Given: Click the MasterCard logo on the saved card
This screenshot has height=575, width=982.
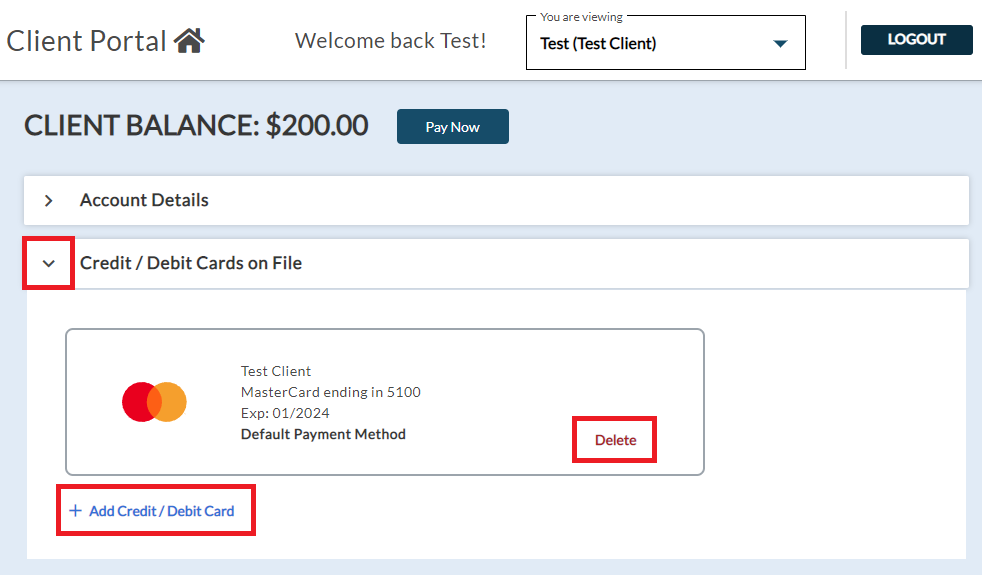Looking at the screenshot, I should coord(154,401).
